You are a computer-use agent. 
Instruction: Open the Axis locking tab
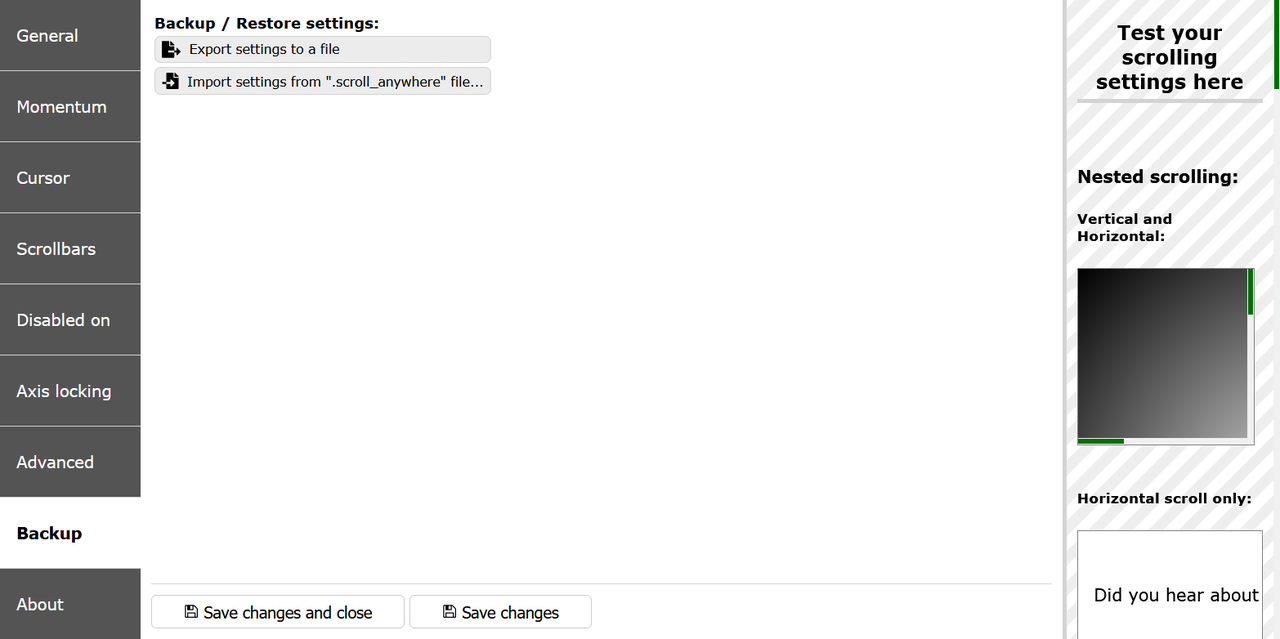tap(70, 390)
